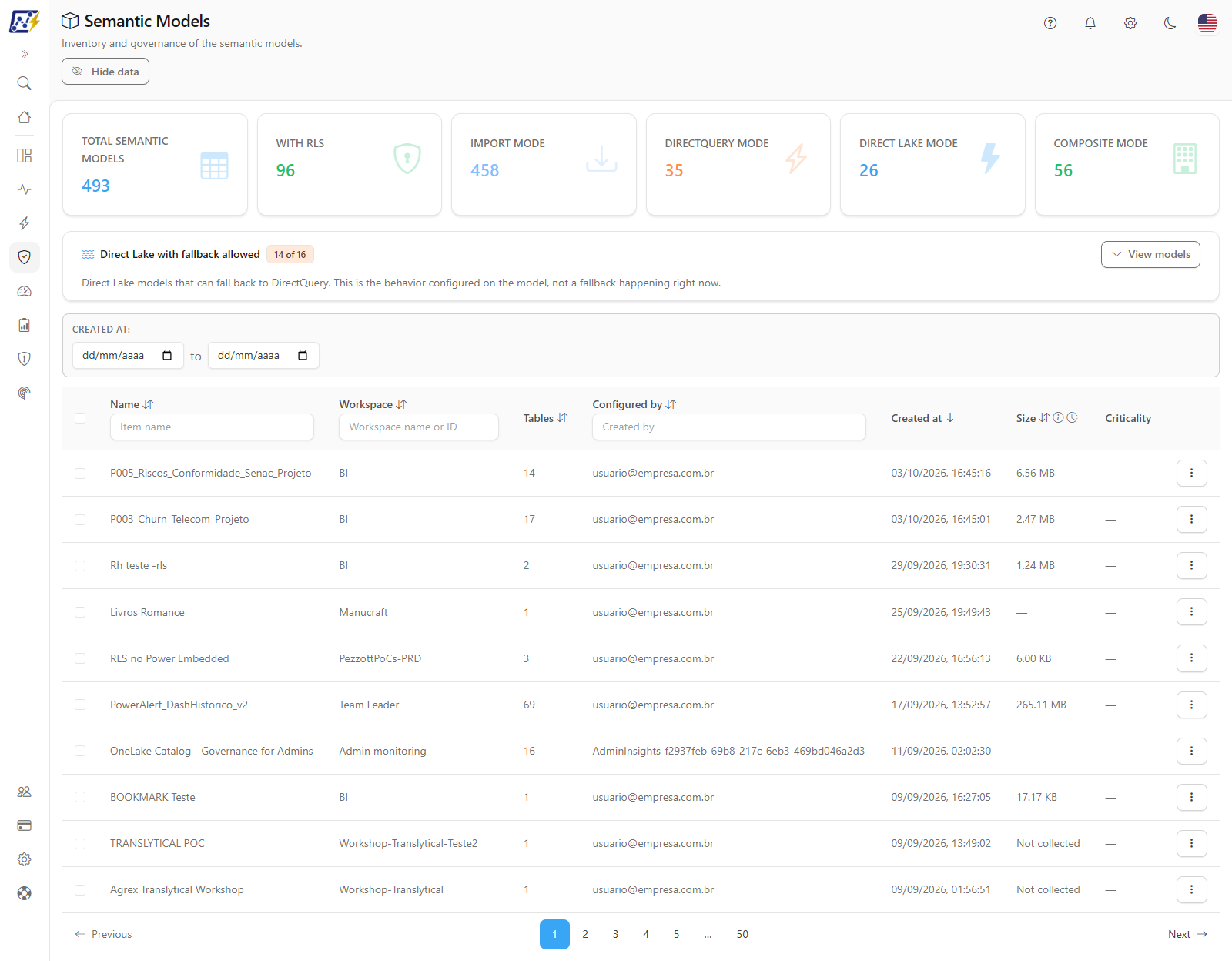Viewport: 1232px width, 961px height.
Task: Open the fingerprint sidebar icon
Action: coord(24,393)
